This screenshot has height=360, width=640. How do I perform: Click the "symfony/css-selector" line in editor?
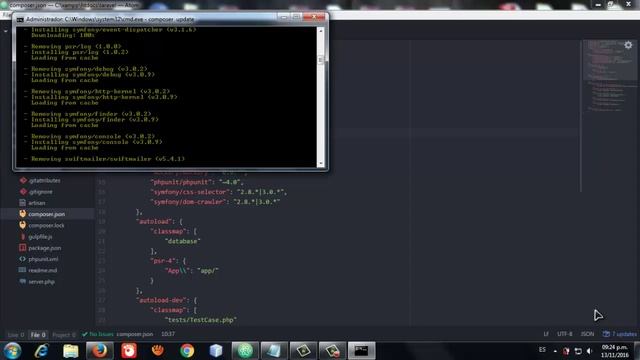point(218,192)
